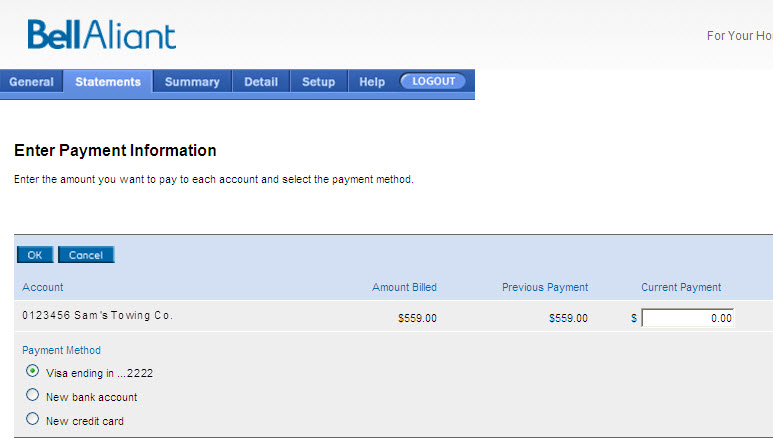Confirm payment with the OK button
The width and height of the screenshot is (773, 439).
pos(35,255)
